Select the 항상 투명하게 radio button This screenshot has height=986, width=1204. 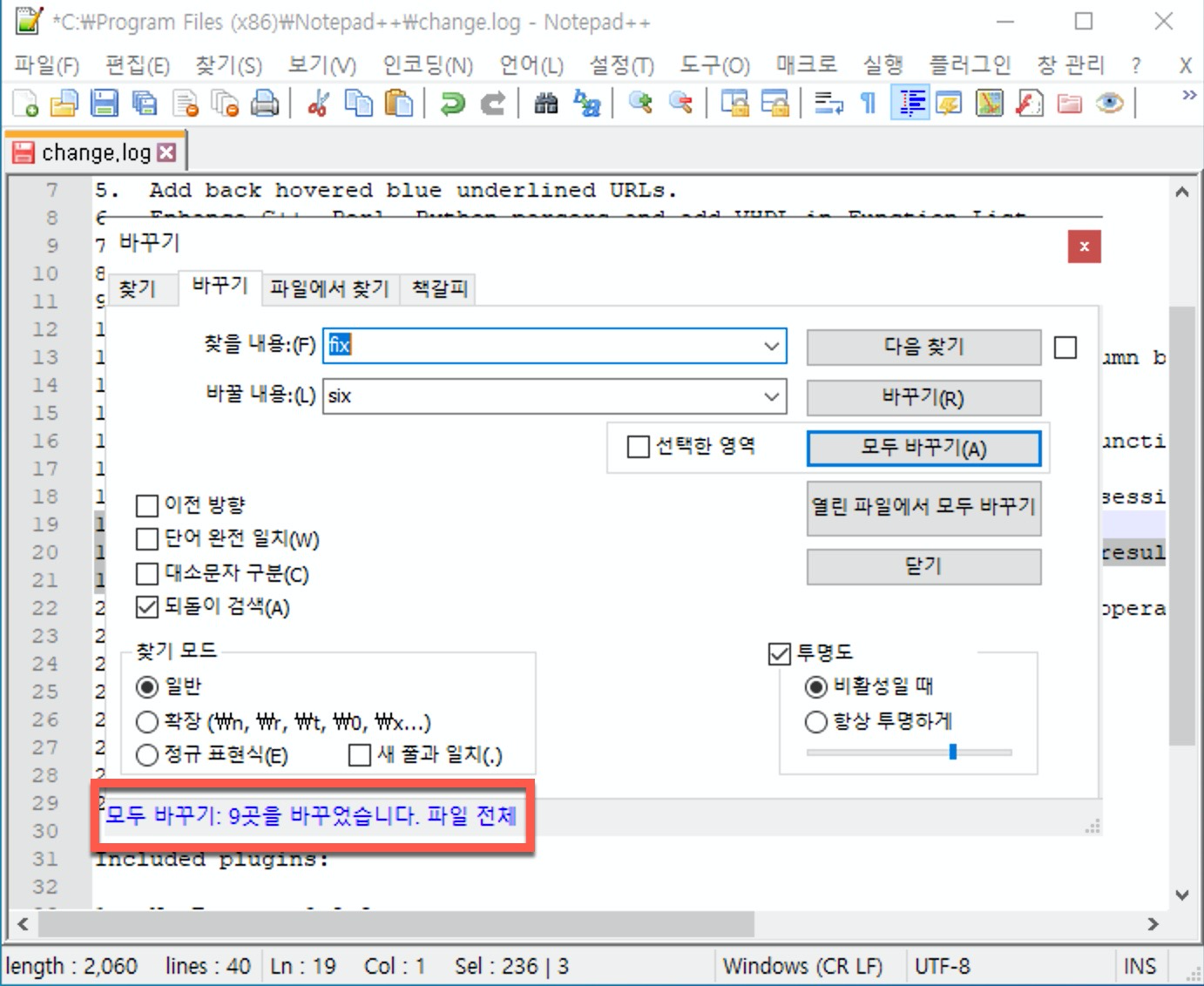click(816, 722)
